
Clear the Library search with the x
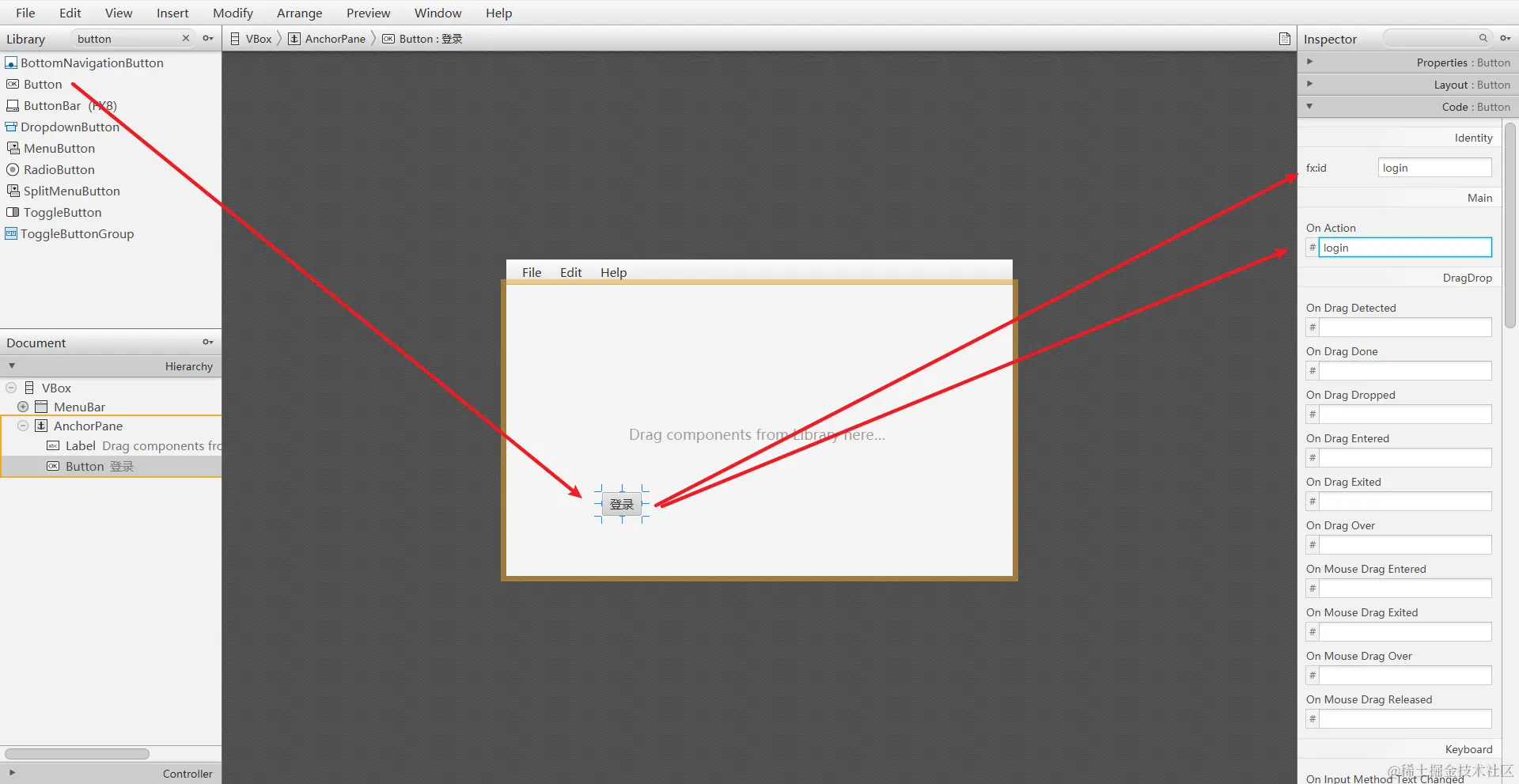[186, 38]
